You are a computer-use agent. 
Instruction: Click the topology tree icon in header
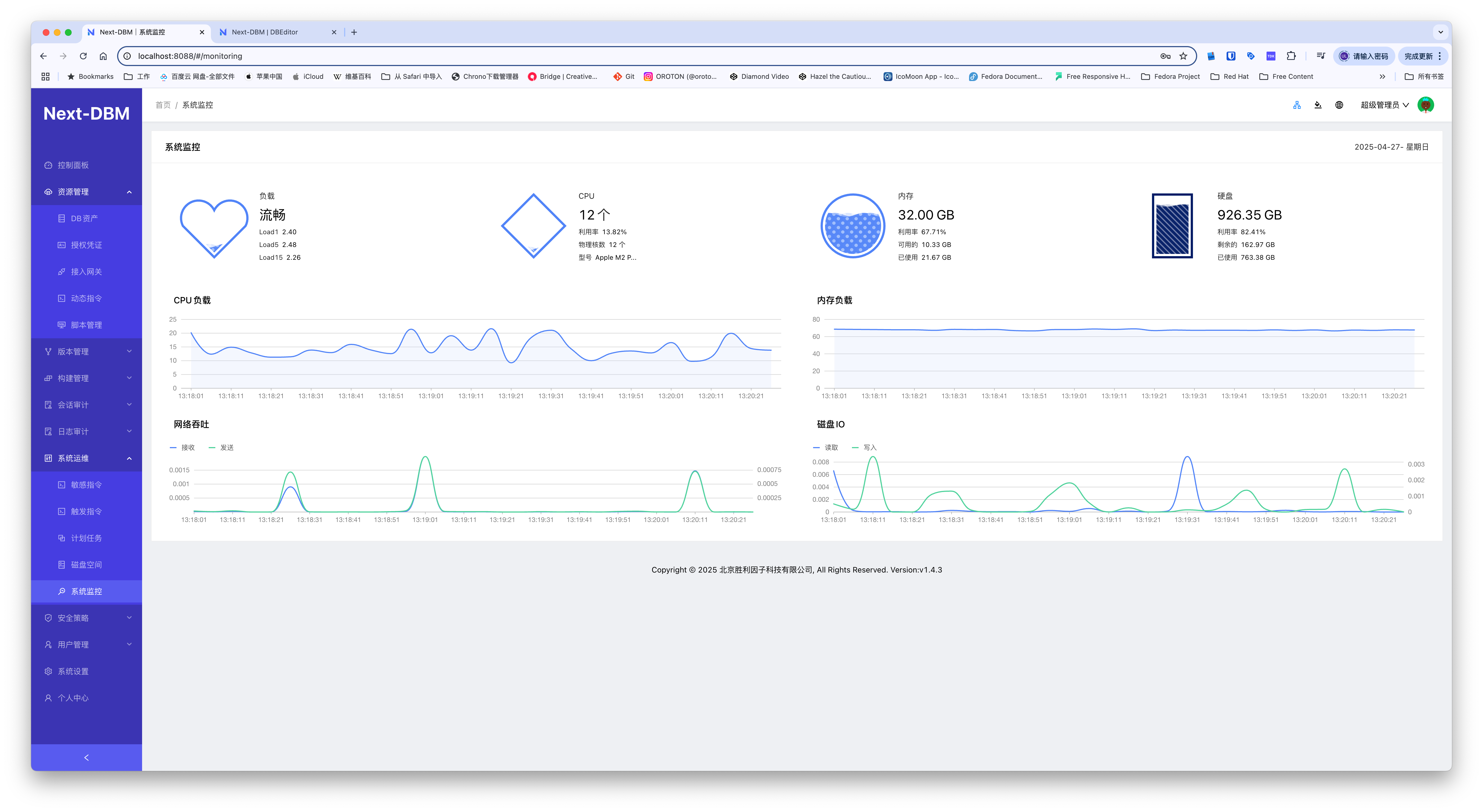(x=1297, y=105)
